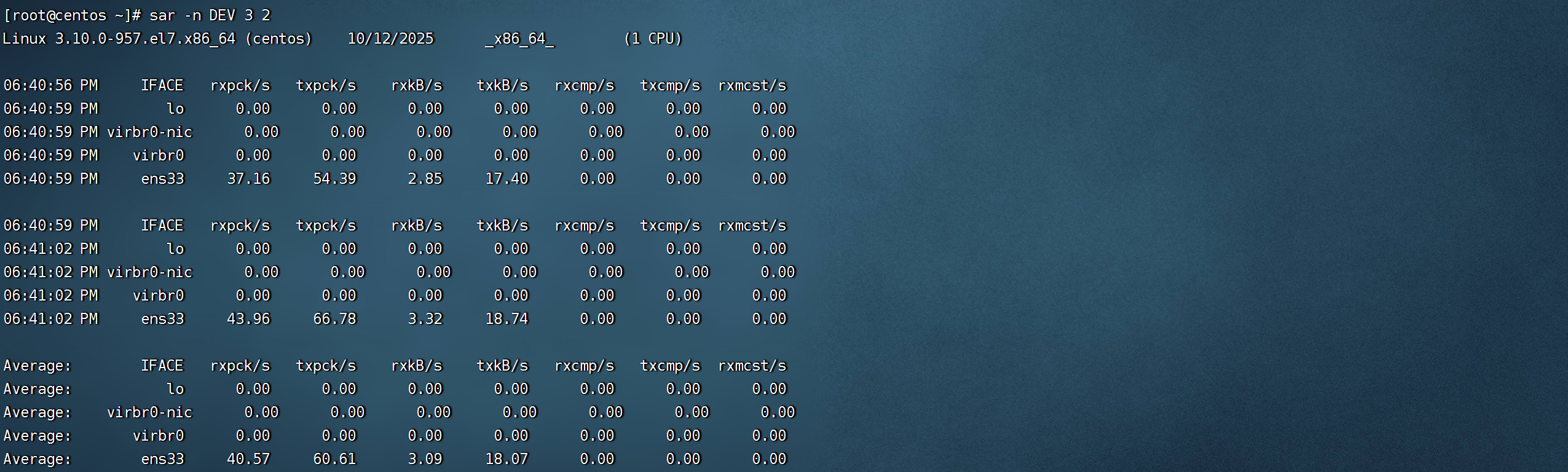Screen dimensions: 1568x472
Task: Click "txpck/s" header in the 06:40:56 PM row
Action: 326,85
